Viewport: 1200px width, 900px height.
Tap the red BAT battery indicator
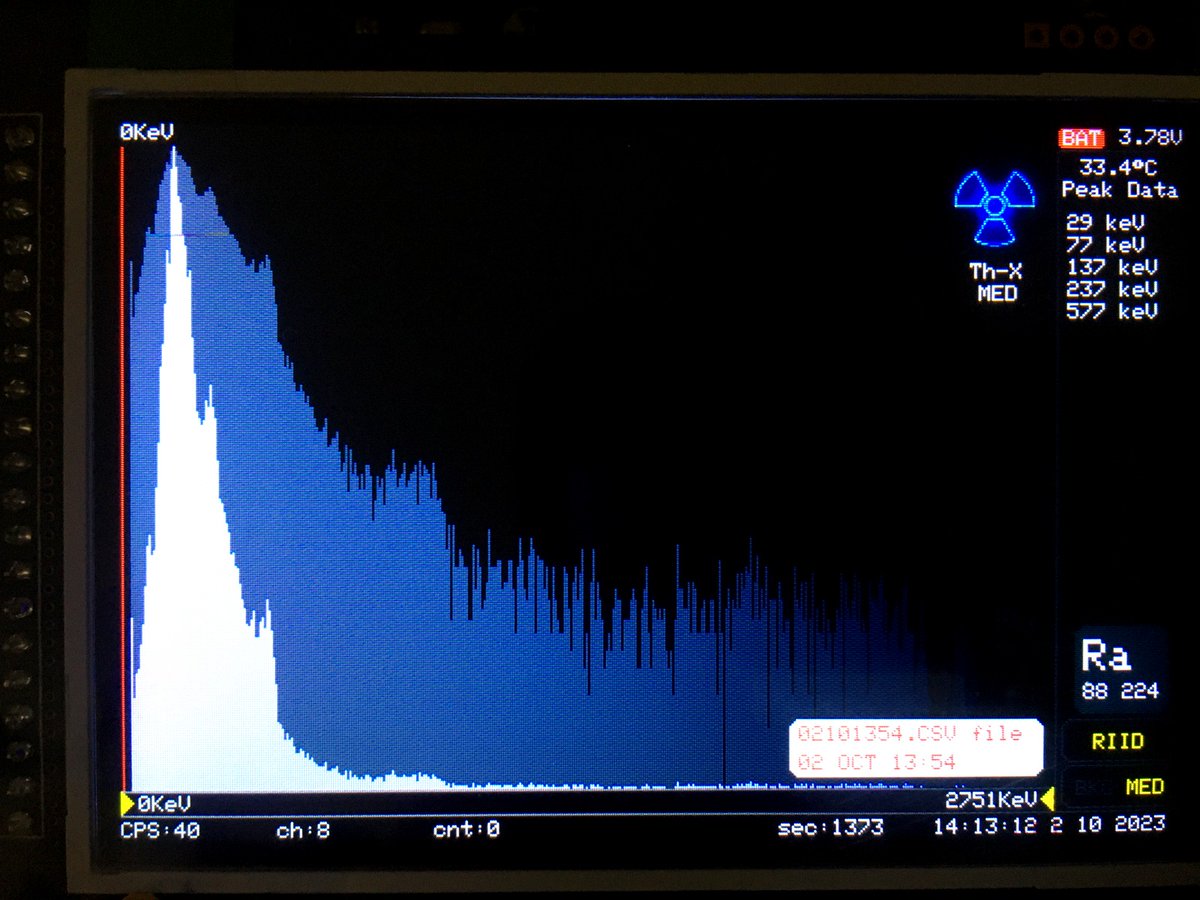point(1081,138)
